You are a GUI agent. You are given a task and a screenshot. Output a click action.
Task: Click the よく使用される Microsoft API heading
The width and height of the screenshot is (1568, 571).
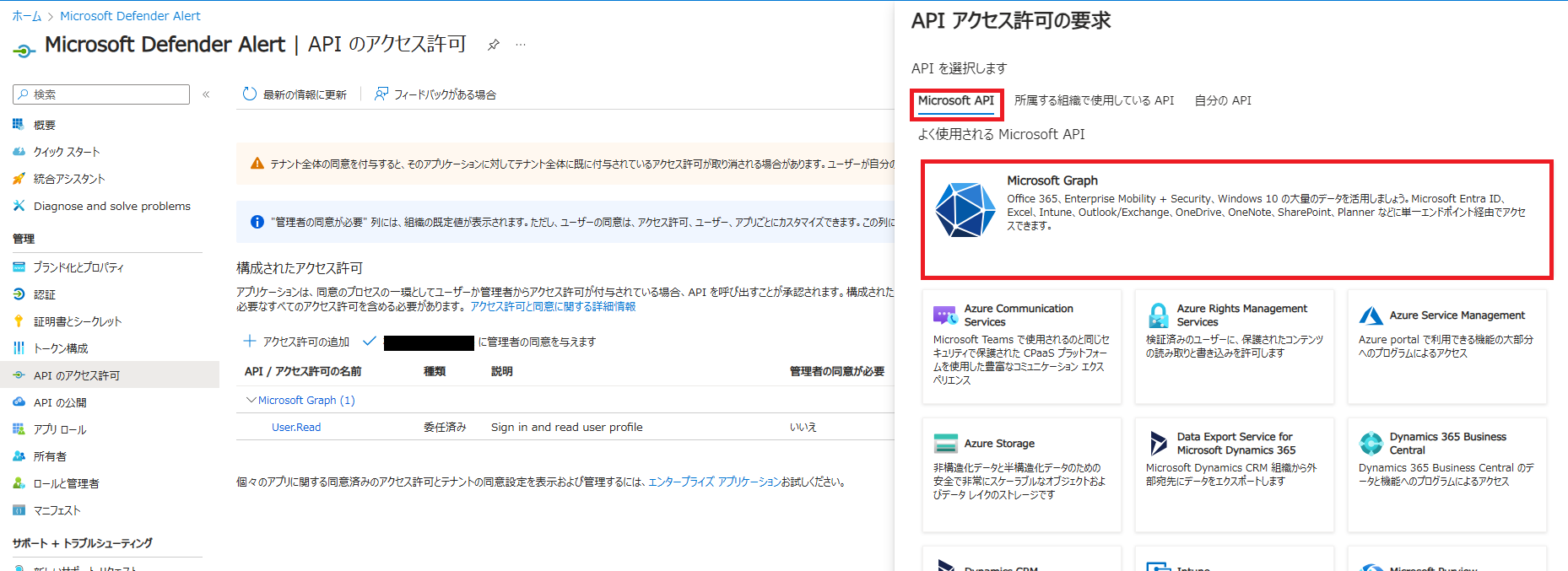1002,134
